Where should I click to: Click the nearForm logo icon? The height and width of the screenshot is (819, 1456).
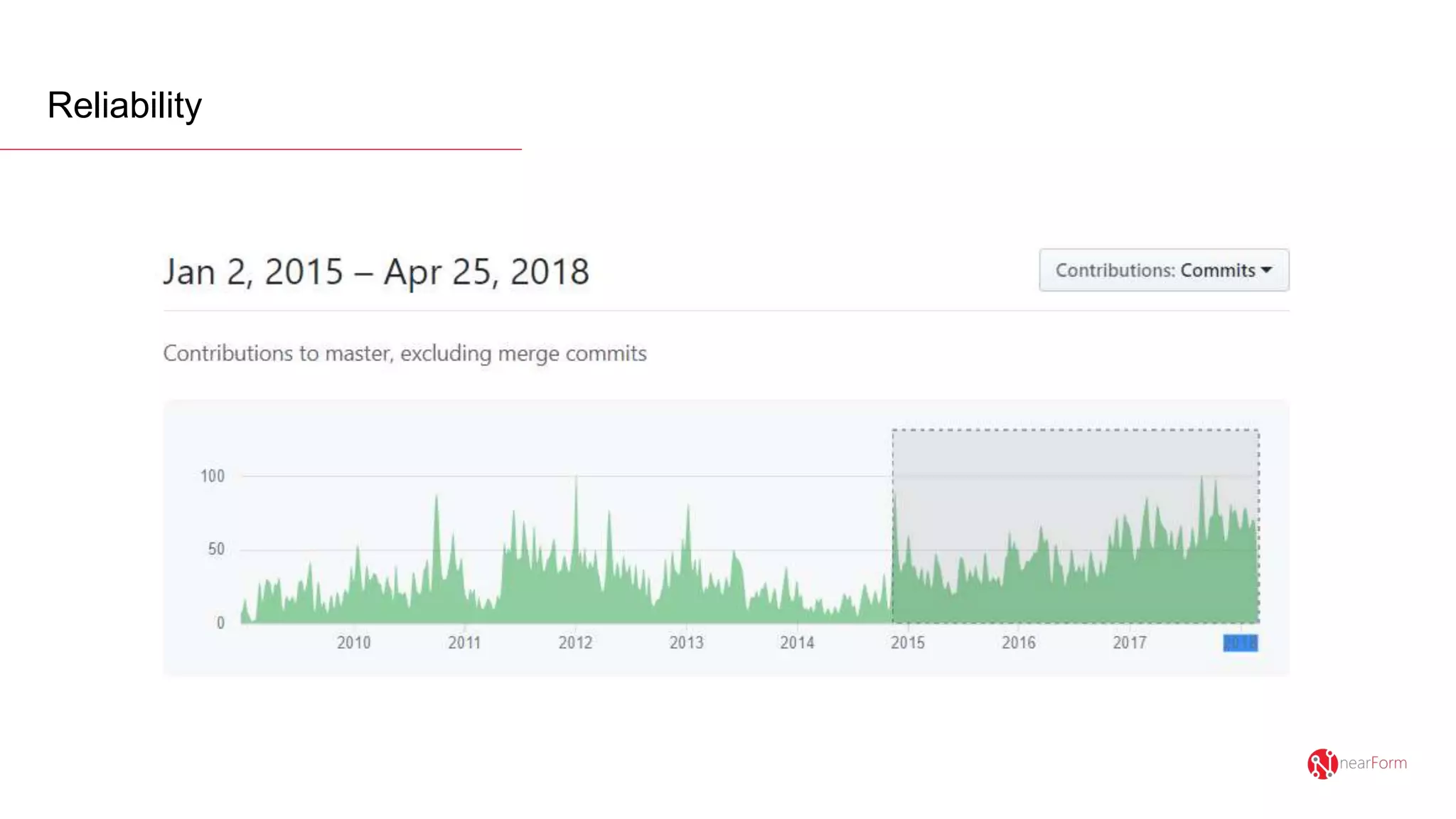[1322, 764]
